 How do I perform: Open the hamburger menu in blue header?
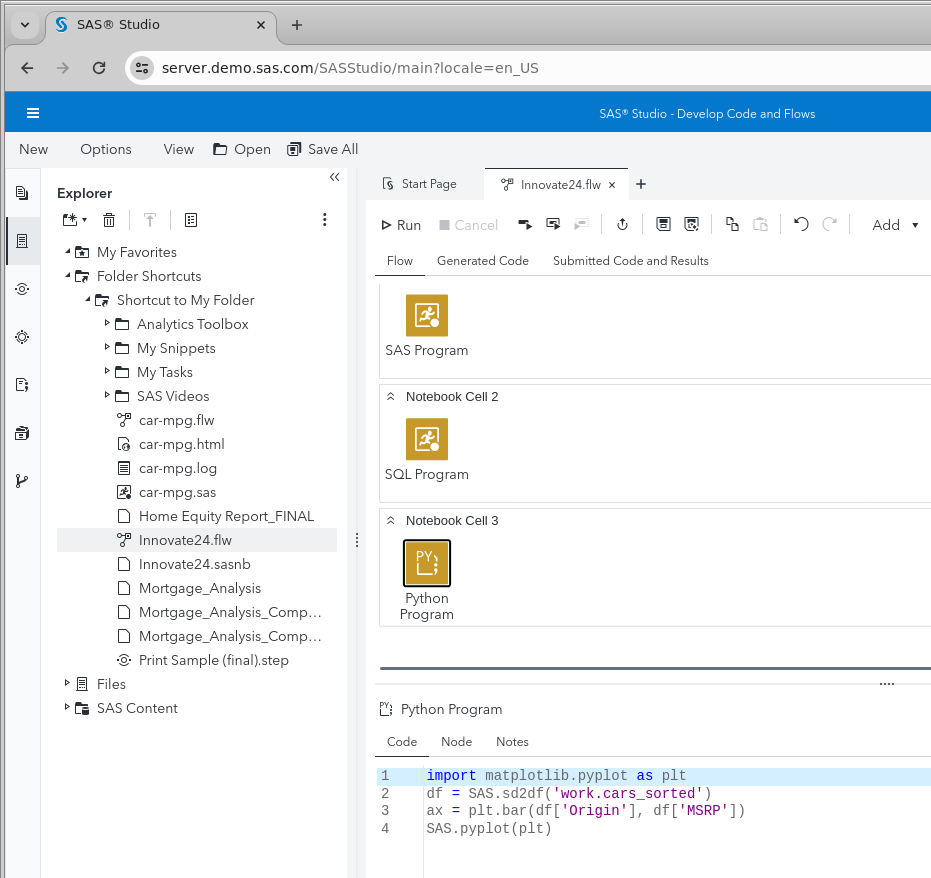pyautogui.click(x=33, y=113)
